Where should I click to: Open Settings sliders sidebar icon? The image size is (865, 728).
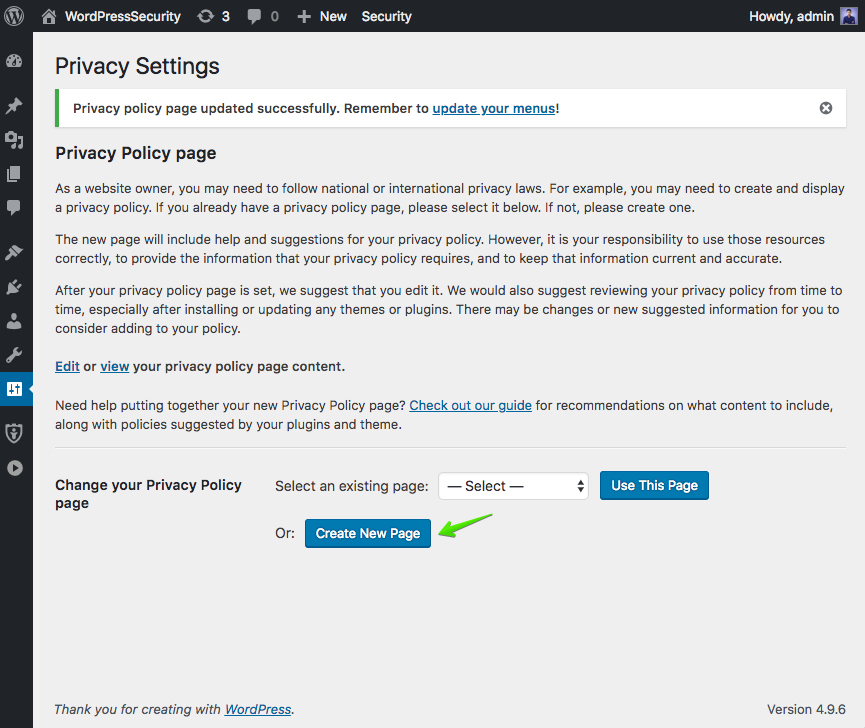coord(14,389)
